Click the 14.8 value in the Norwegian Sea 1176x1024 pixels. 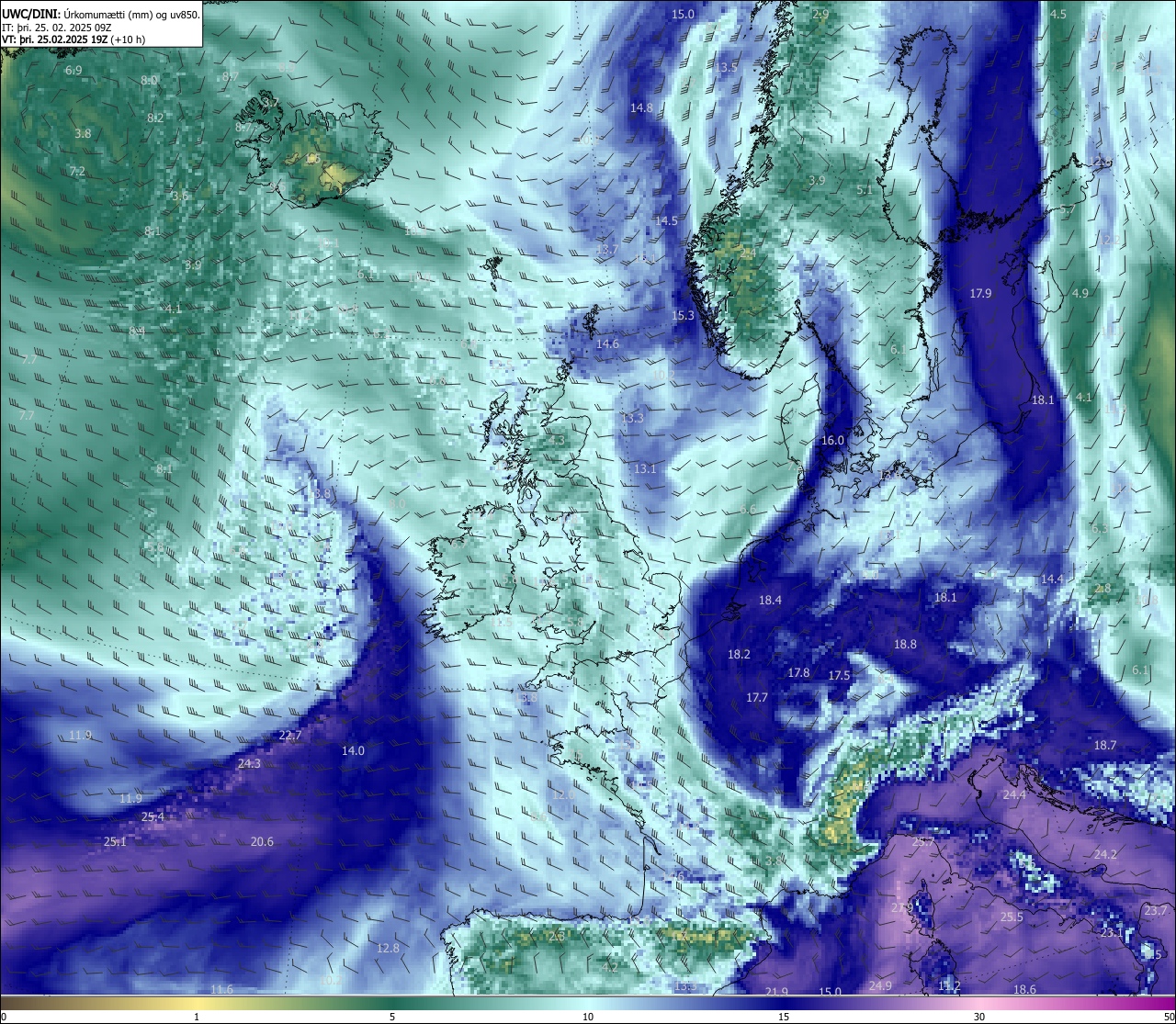pyautogui.click(x=641, y=108)
